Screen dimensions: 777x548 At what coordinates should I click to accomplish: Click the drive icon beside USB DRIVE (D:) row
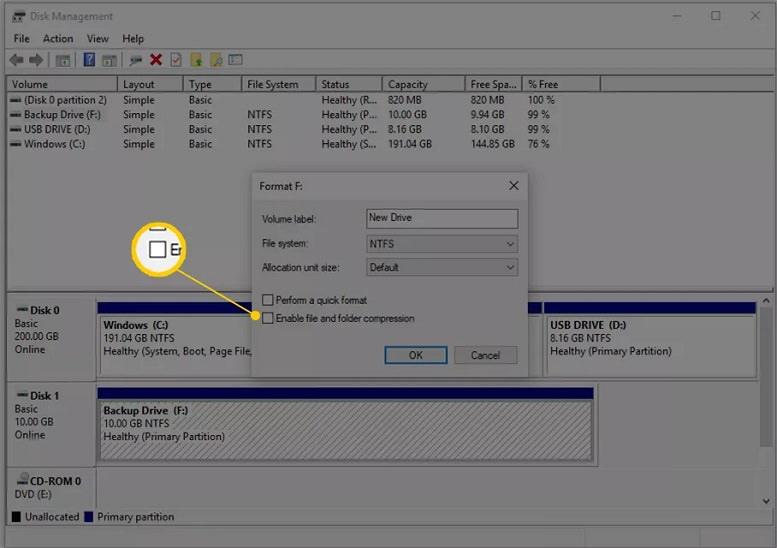click(x=16, y=130)
